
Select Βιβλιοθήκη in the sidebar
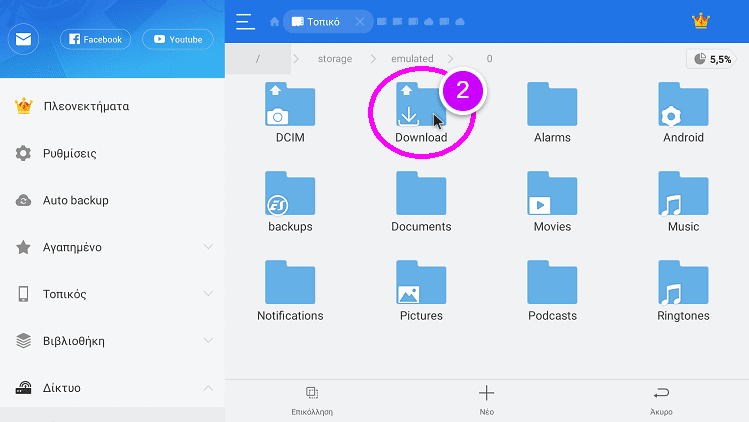(74, 341)
